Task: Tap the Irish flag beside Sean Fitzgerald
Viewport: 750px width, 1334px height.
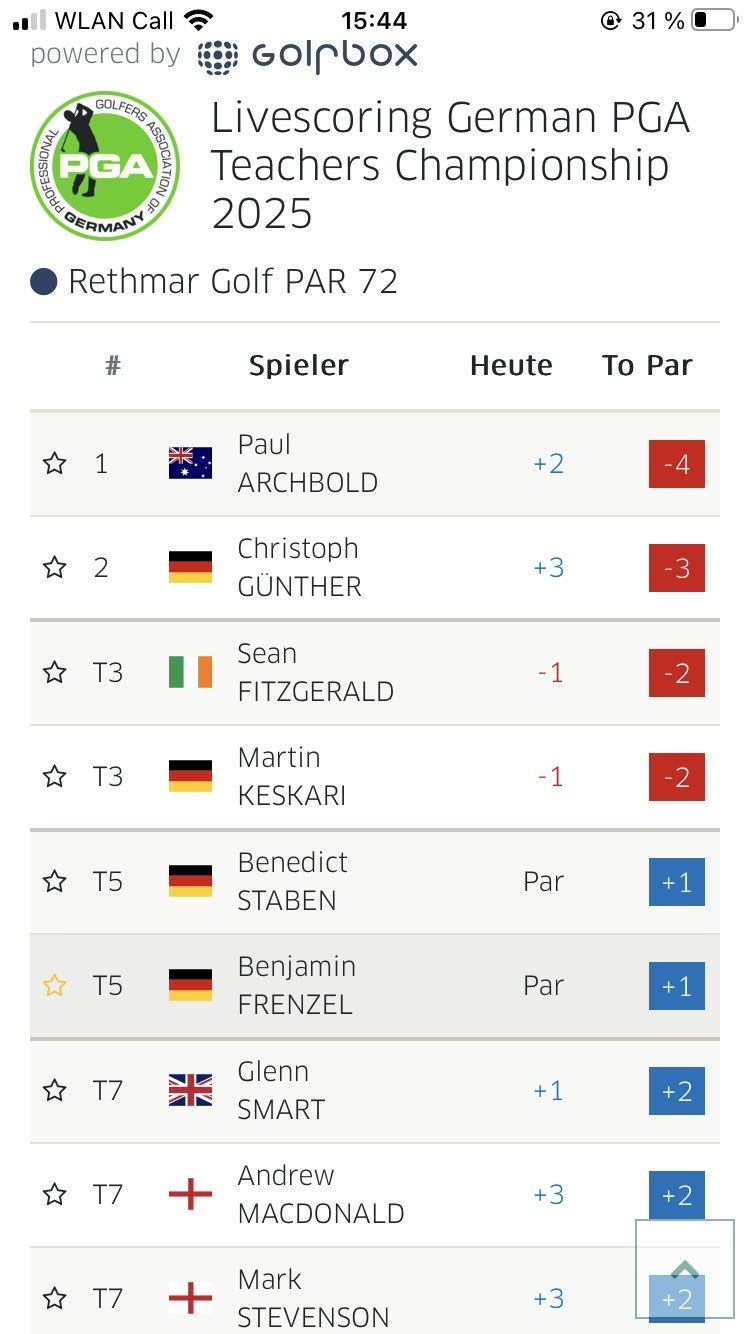Action: click(190, 672)
